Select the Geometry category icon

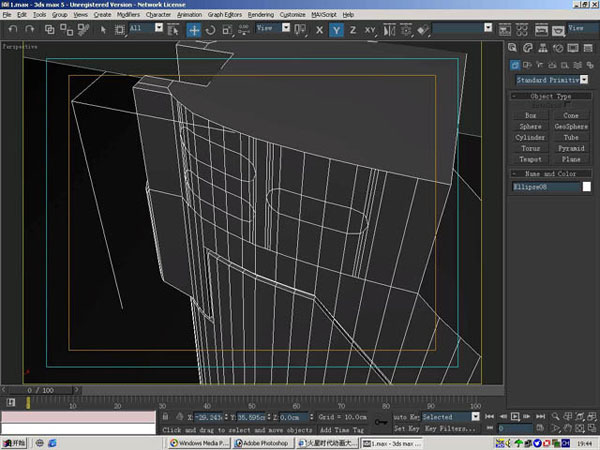(514, 64)
